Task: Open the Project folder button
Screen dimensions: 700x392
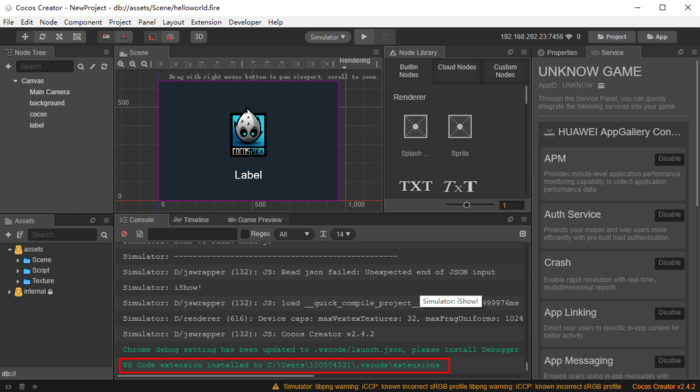Action: [612, 37]
